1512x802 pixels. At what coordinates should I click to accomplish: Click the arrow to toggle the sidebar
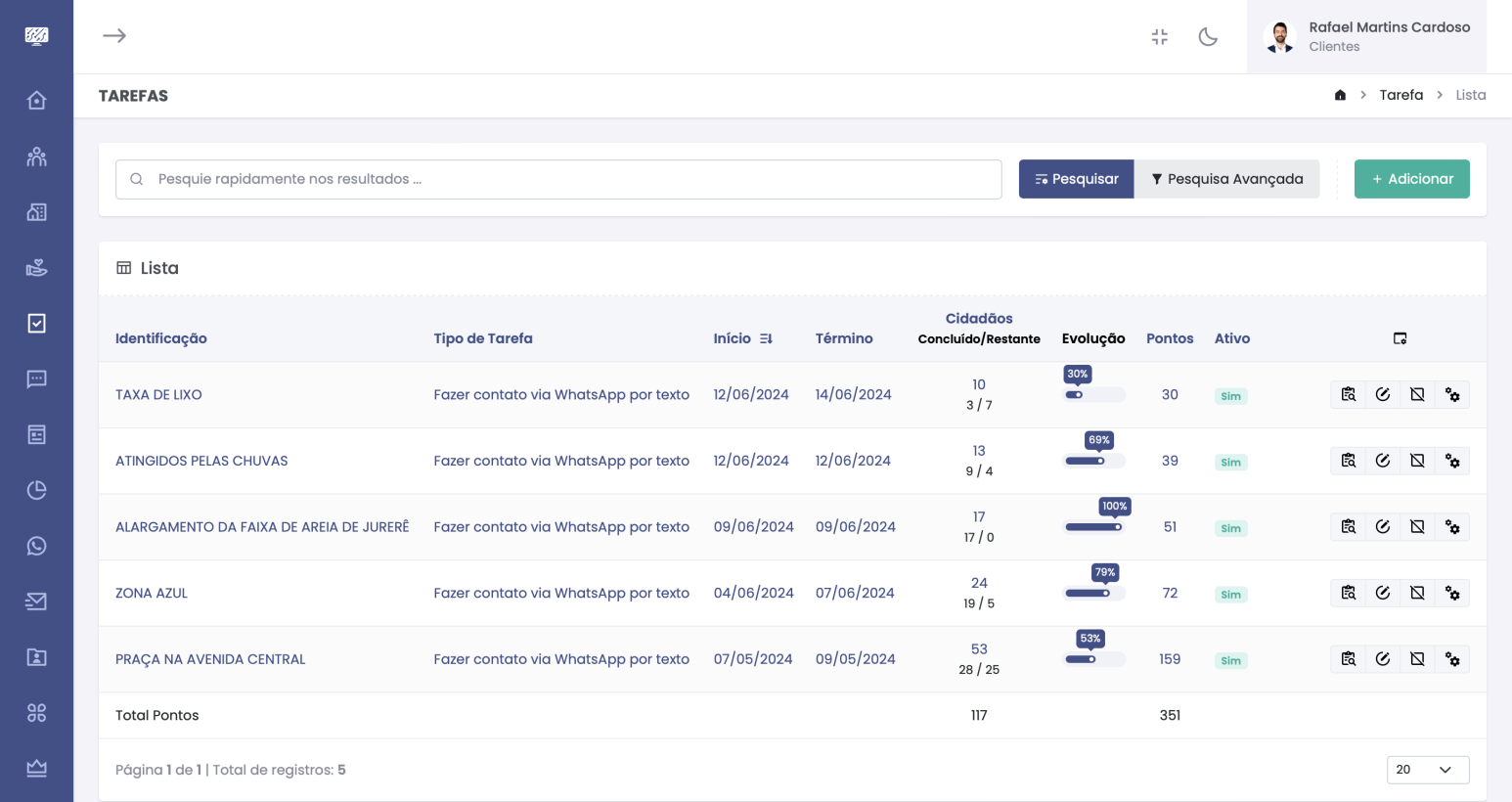point(114,36)
